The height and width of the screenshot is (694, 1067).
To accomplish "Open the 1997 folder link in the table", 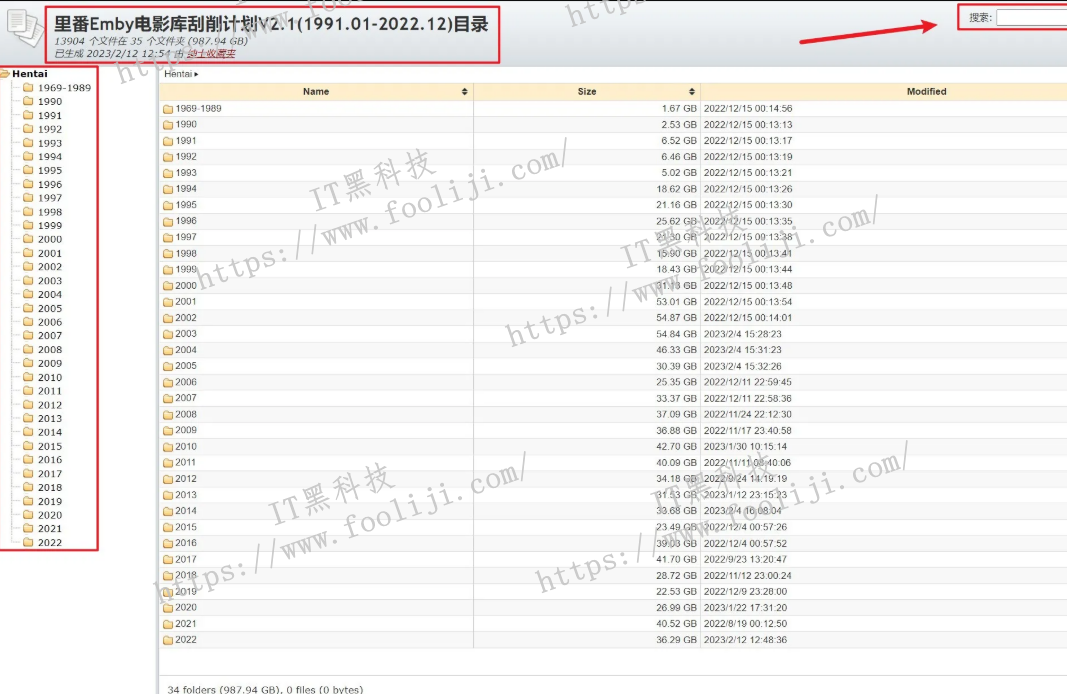I will 186,237.
